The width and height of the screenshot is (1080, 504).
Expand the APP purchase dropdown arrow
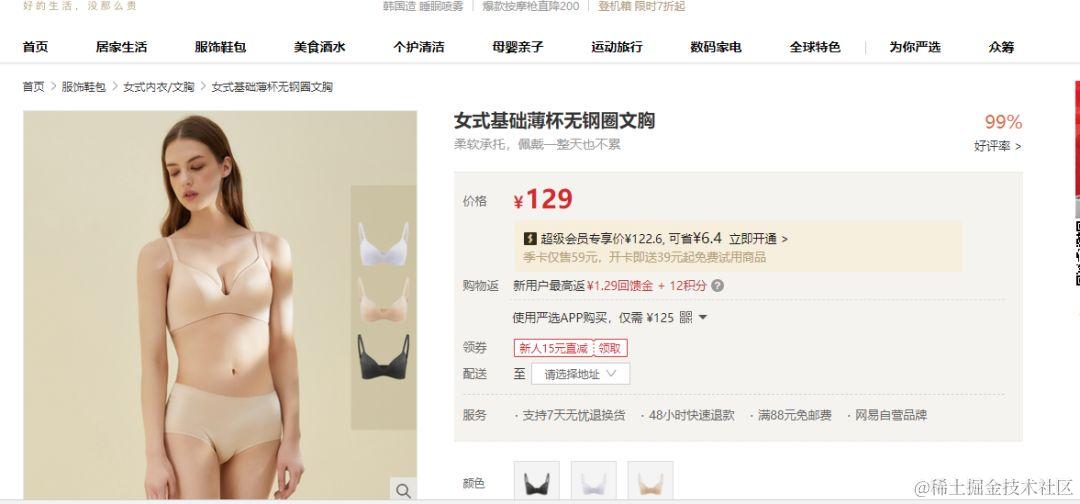[x=703, y=317]
